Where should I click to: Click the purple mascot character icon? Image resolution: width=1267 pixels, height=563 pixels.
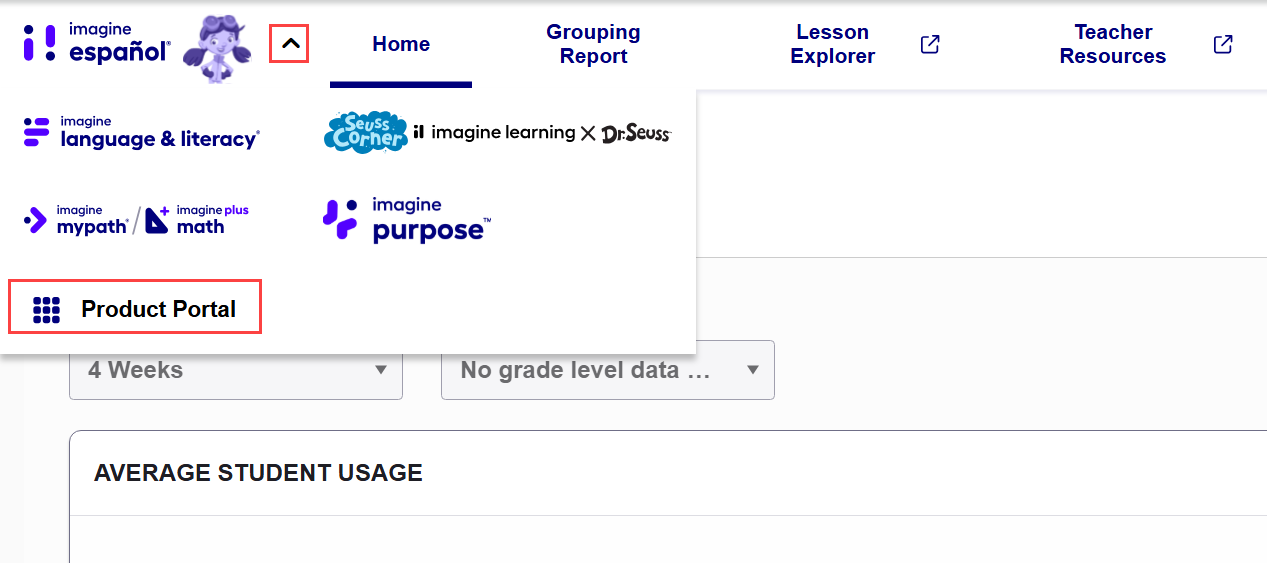click(x=217, y=48)
